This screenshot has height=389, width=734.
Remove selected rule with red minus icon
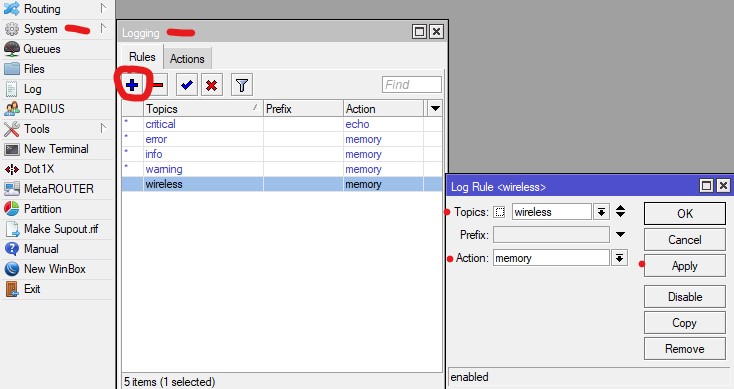coord(158,85)
